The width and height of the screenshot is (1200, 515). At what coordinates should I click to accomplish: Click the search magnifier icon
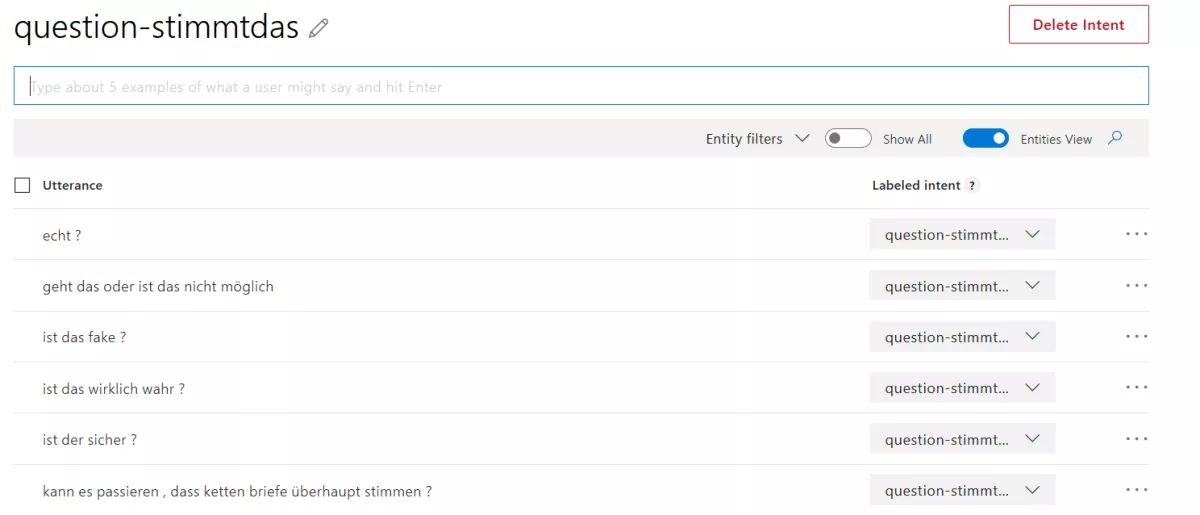click(1115, 138)
